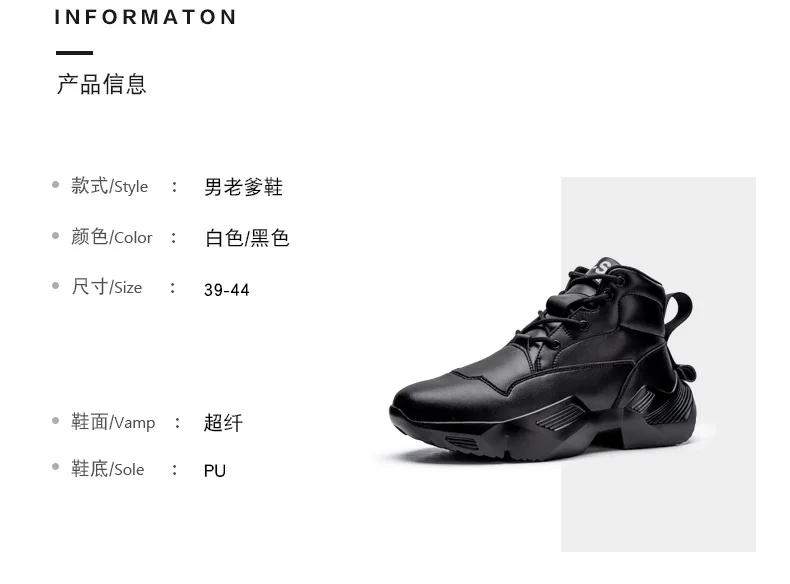Viewport: 790px width, 584px height.
Task: Select the 鞋底/Sole label
Action: click(107, 469)
